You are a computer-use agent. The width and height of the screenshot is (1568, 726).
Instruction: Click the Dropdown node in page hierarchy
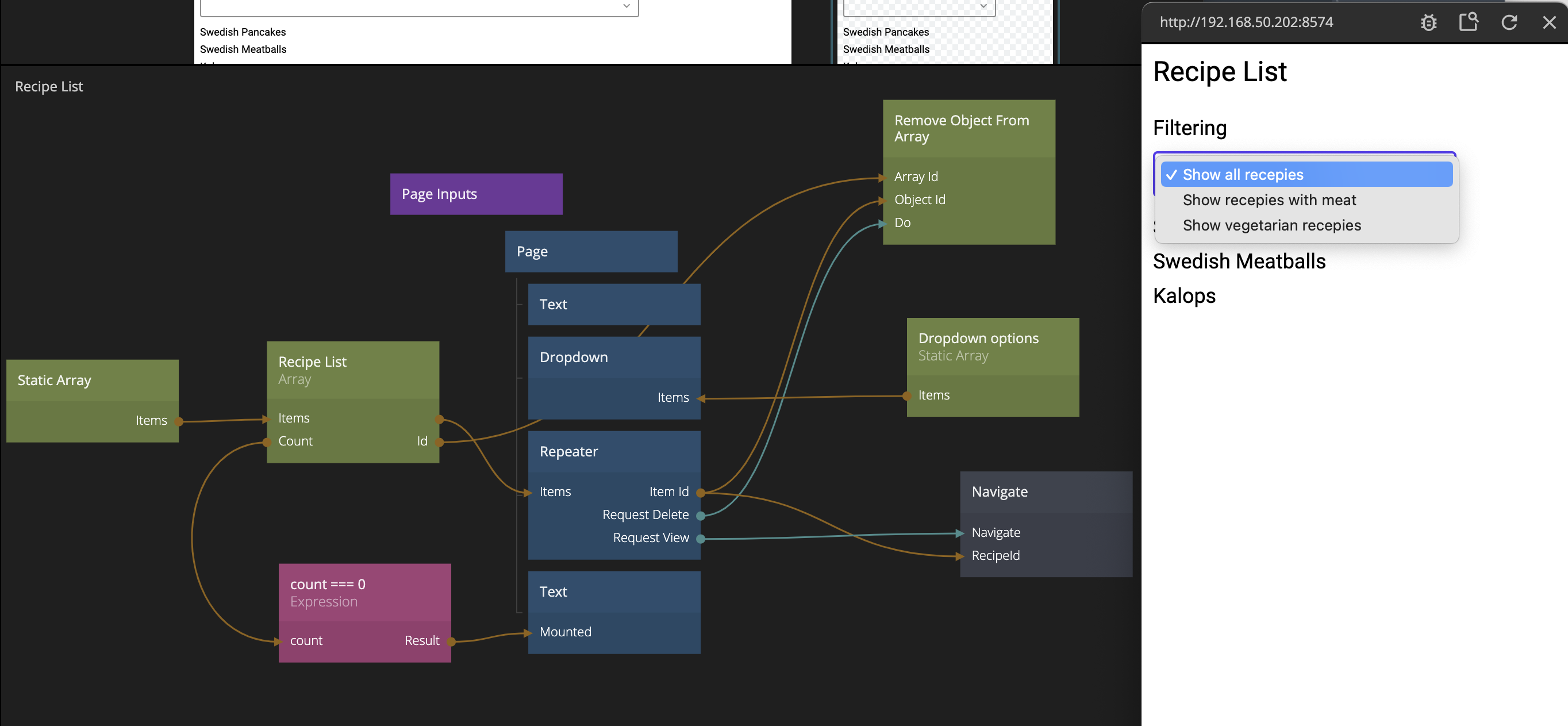613,357
